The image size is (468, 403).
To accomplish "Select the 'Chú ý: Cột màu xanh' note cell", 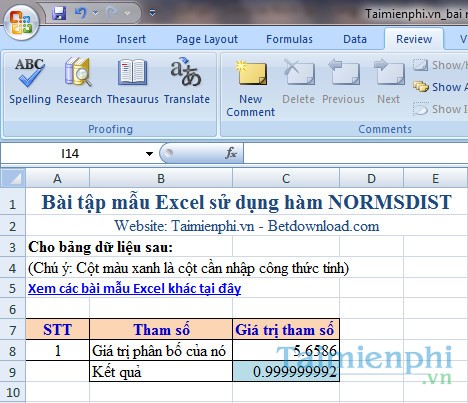I will point(188,268).
